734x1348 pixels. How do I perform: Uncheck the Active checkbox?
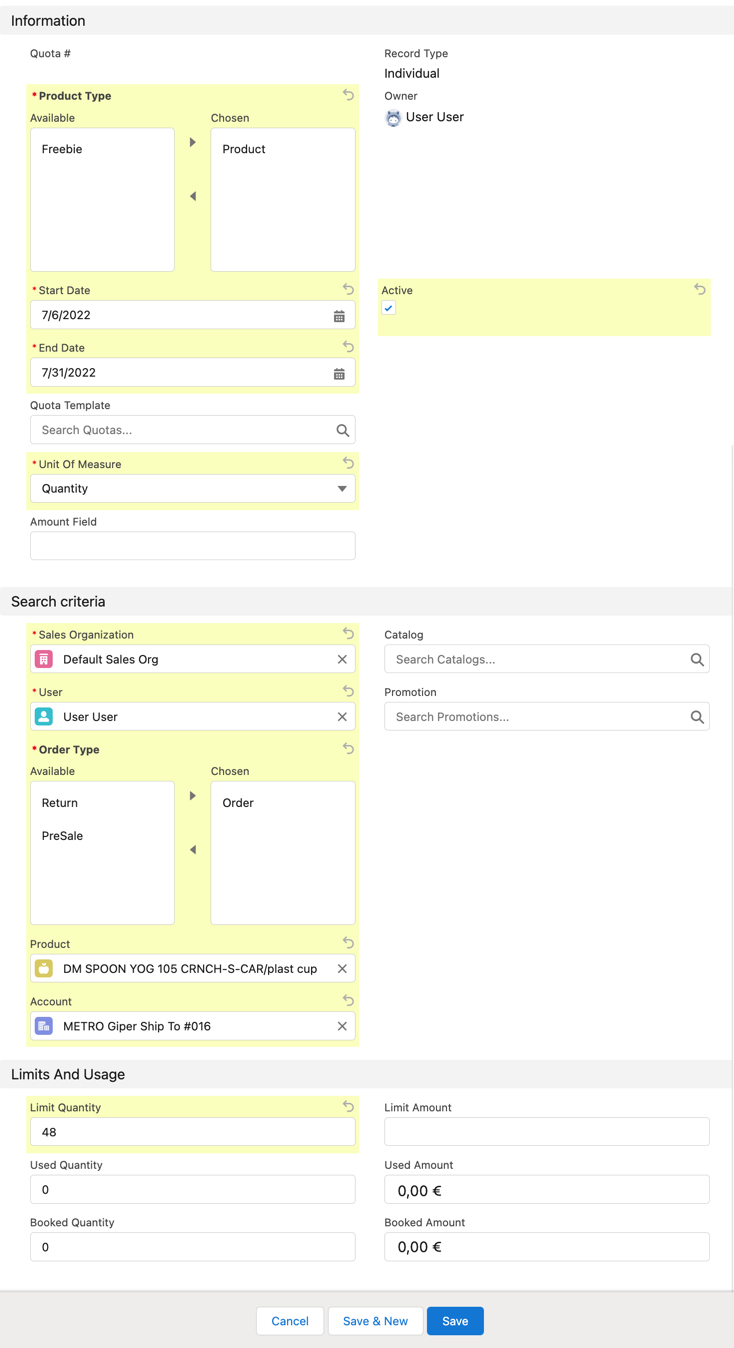388,307
